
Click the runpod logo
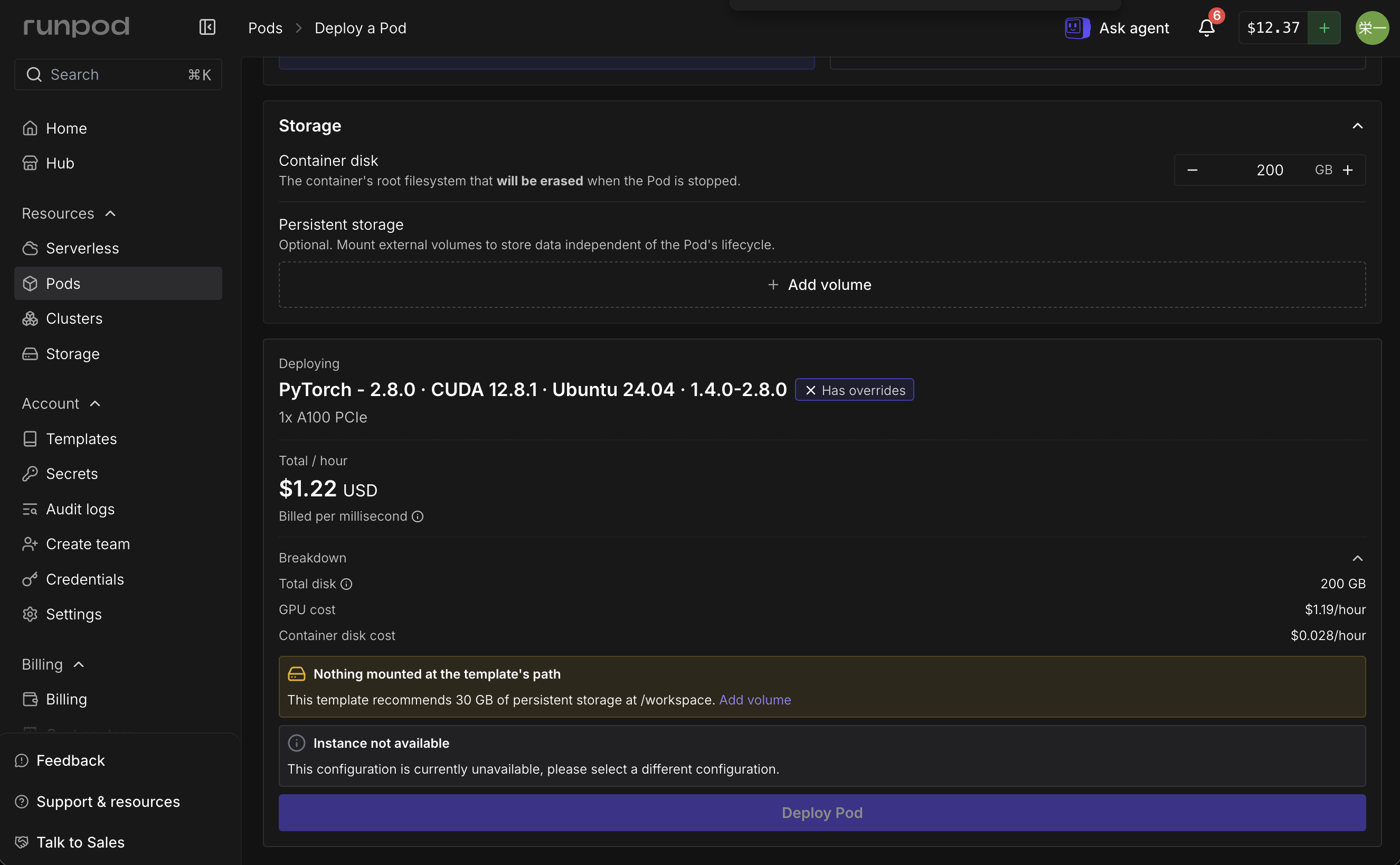[x=76, y=26]
